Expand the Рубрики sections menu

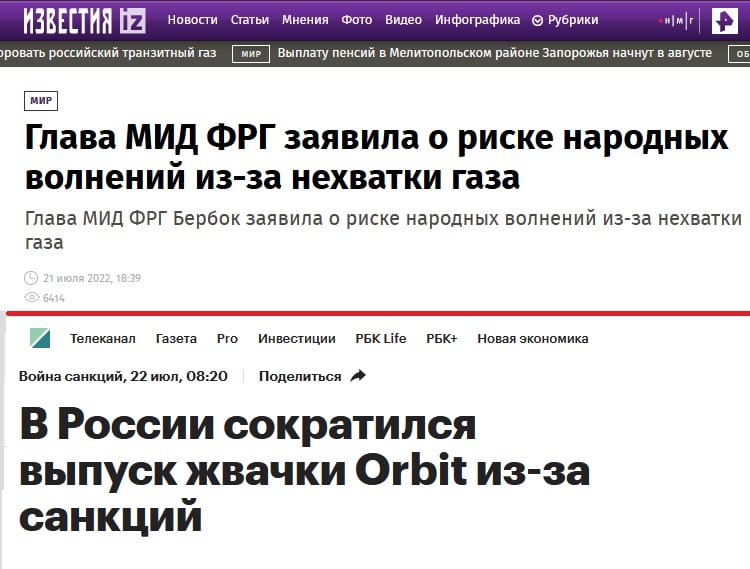pos(565,20)
